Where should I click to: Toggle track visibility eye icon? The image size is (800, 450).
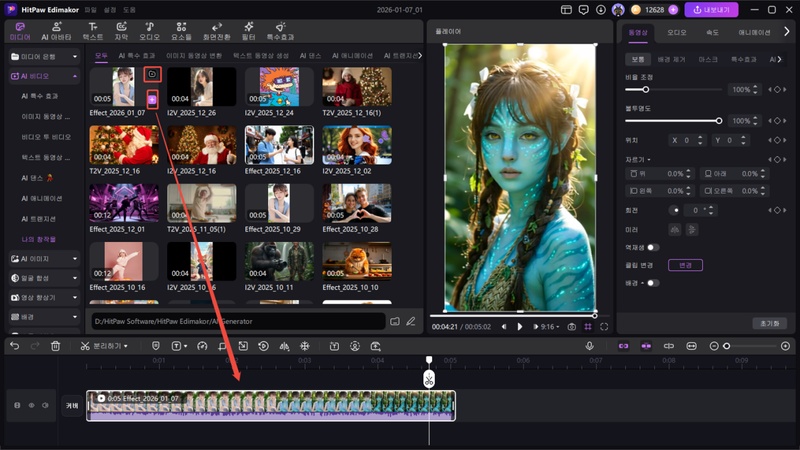point(31,405)
